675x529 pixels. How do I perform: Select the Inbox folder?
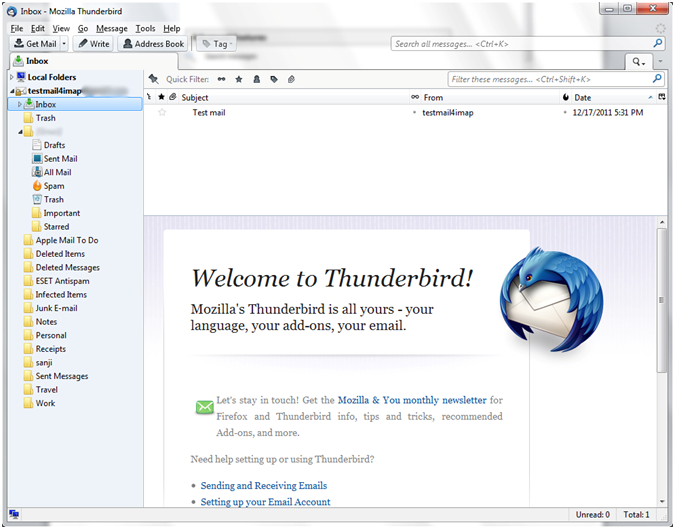[75, 104]
